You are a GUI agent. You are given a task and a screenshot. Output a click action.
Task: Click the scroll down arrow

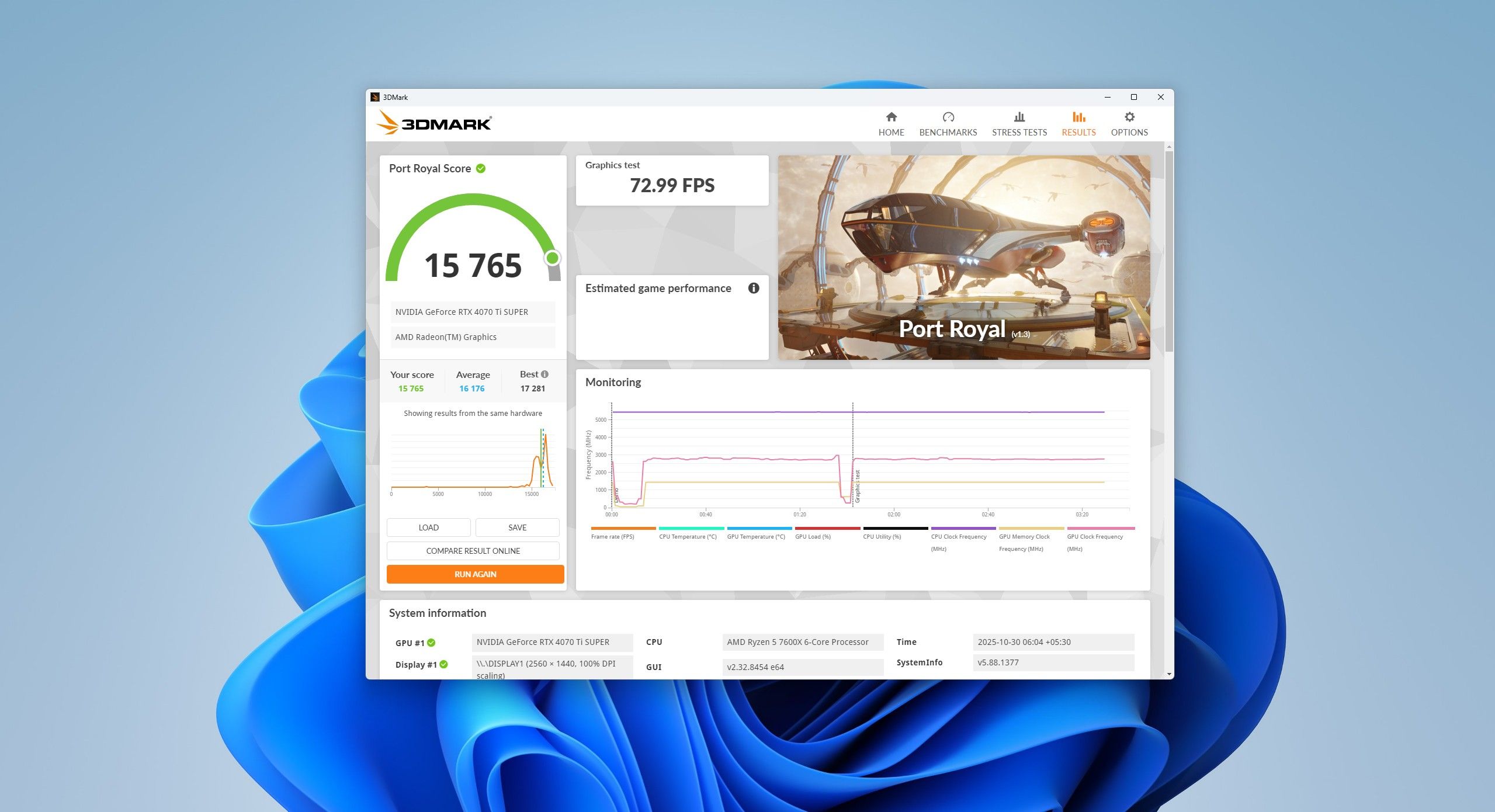1168,674
